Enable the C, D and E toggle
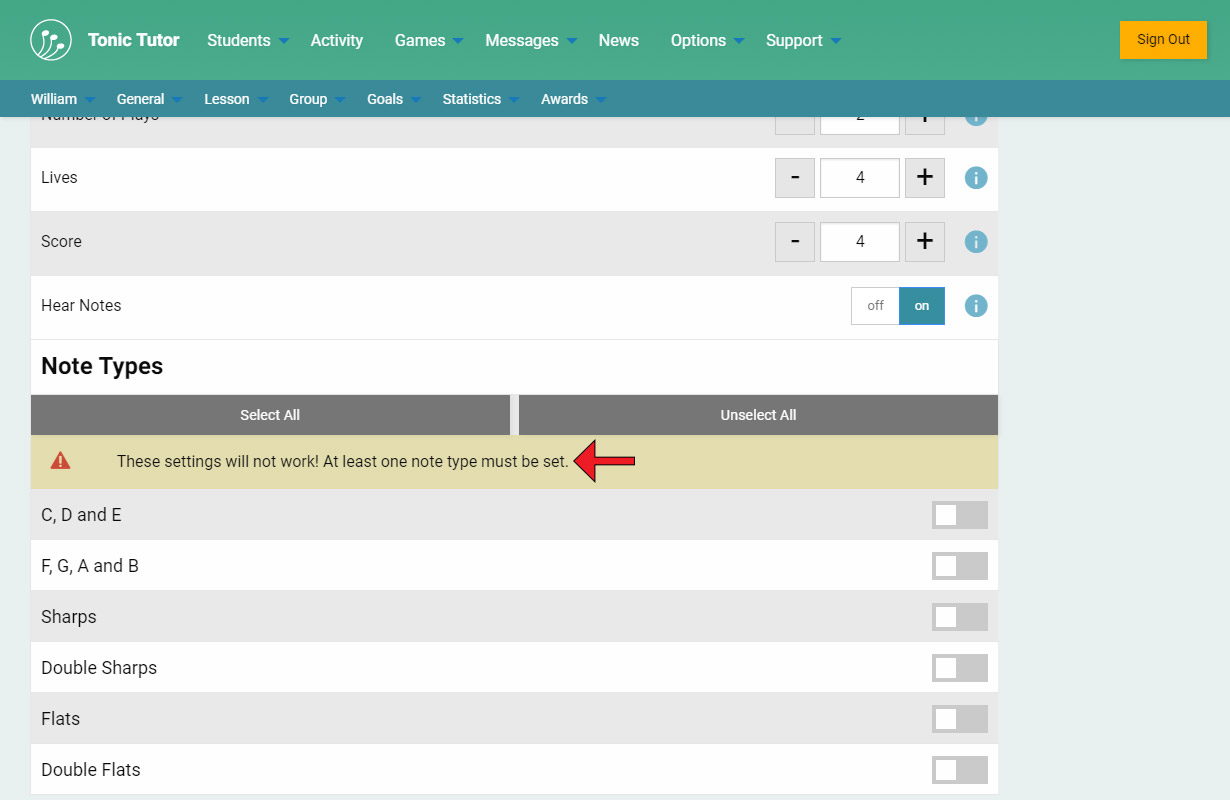 [x=959, y=515]
